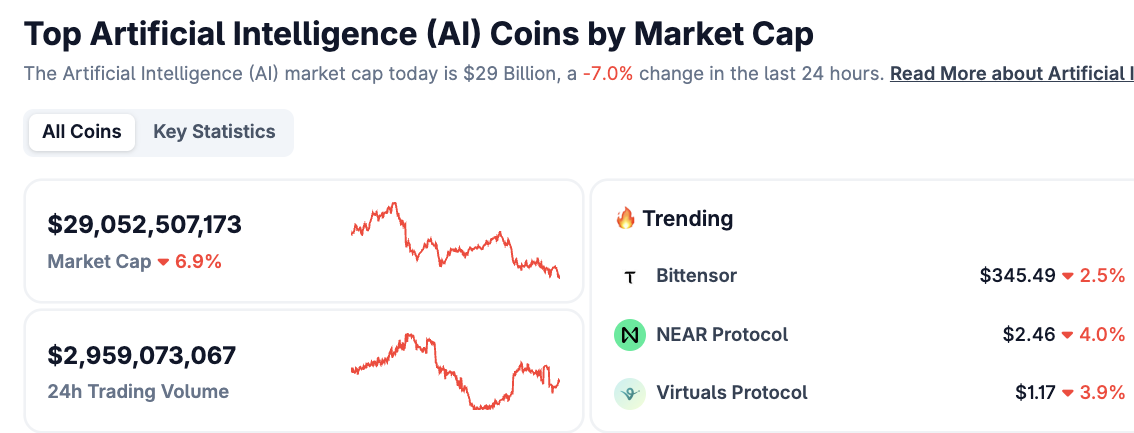Click the 24h Trading Volume sparkline chart
Image resolution: width=1134 pixels, height=433 pixels.
pyautogui.click(x=455, y=371)
